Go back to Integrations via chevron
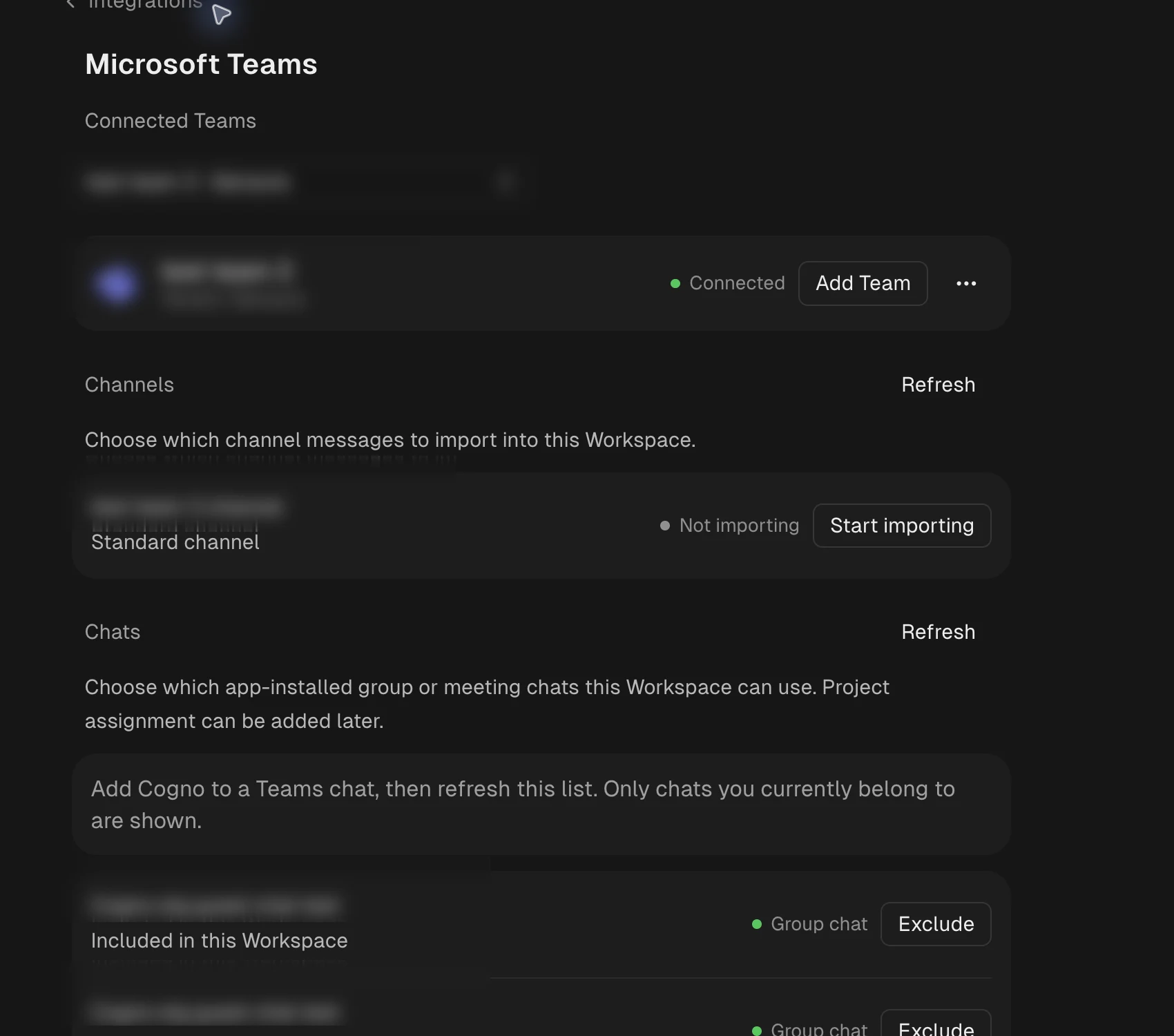The image size is (1174, 1036). [x=70, y=4]
